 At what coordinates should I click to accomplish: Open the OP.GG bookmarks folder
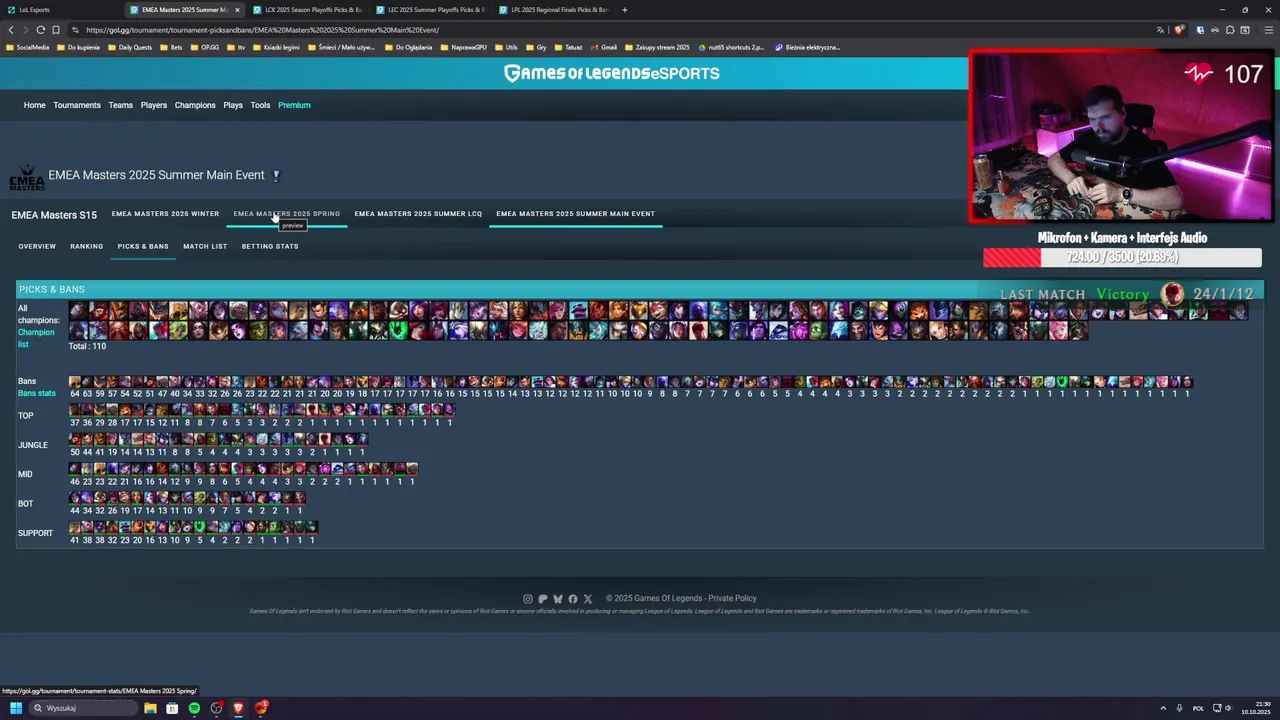click(x=204, y=47)
